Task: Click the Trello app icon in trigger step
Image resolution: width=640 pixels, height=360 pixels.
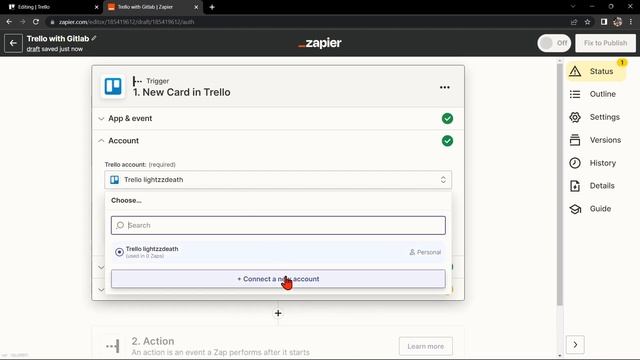Action: 113,87
